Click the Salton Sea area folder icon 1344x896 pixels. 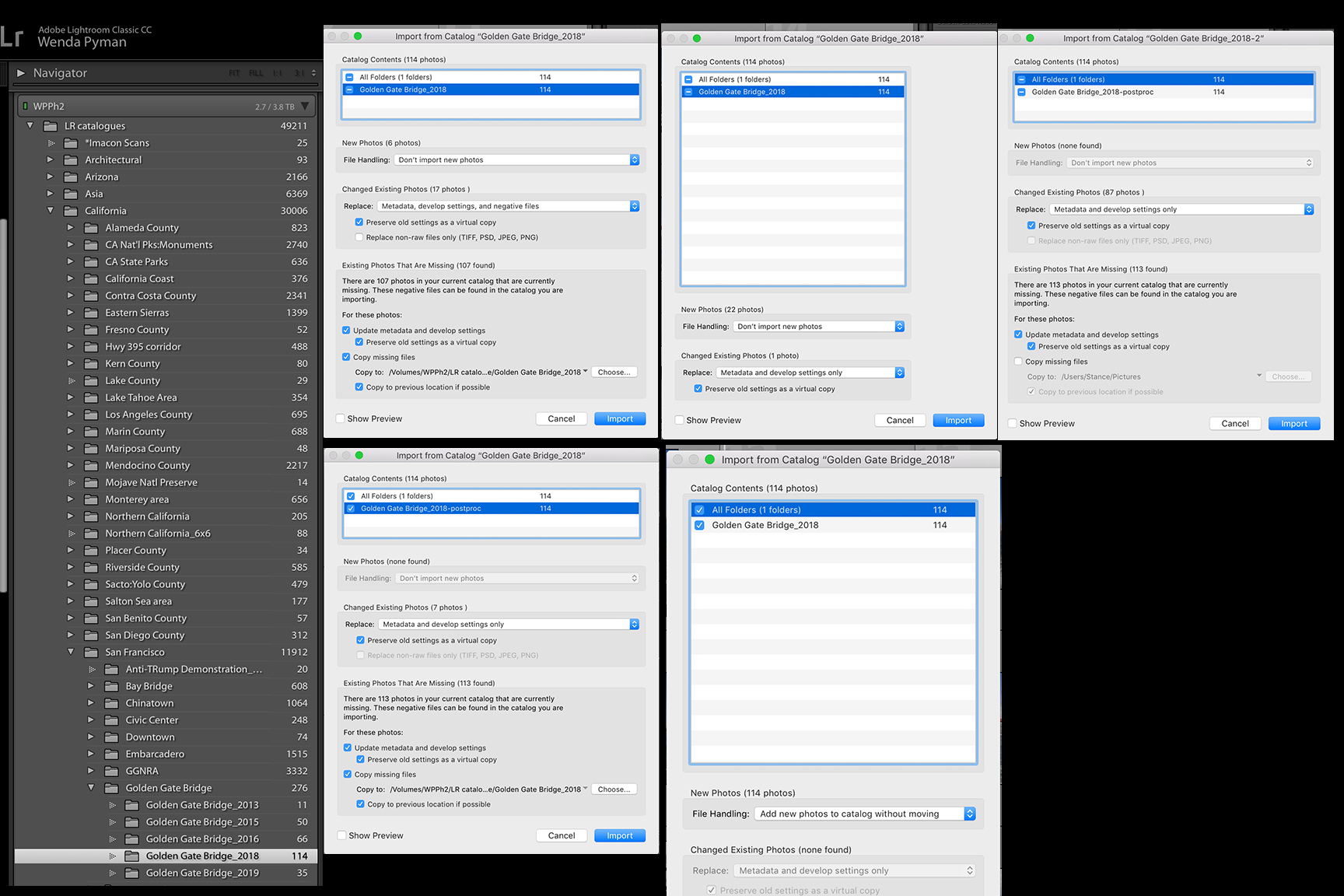coord(91,602)
